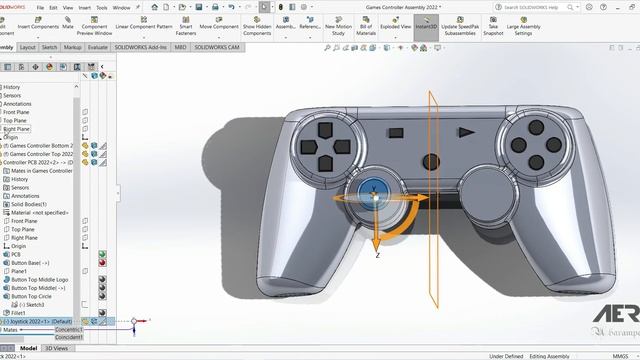Open Reference Geometry tool

coord(310,23)
